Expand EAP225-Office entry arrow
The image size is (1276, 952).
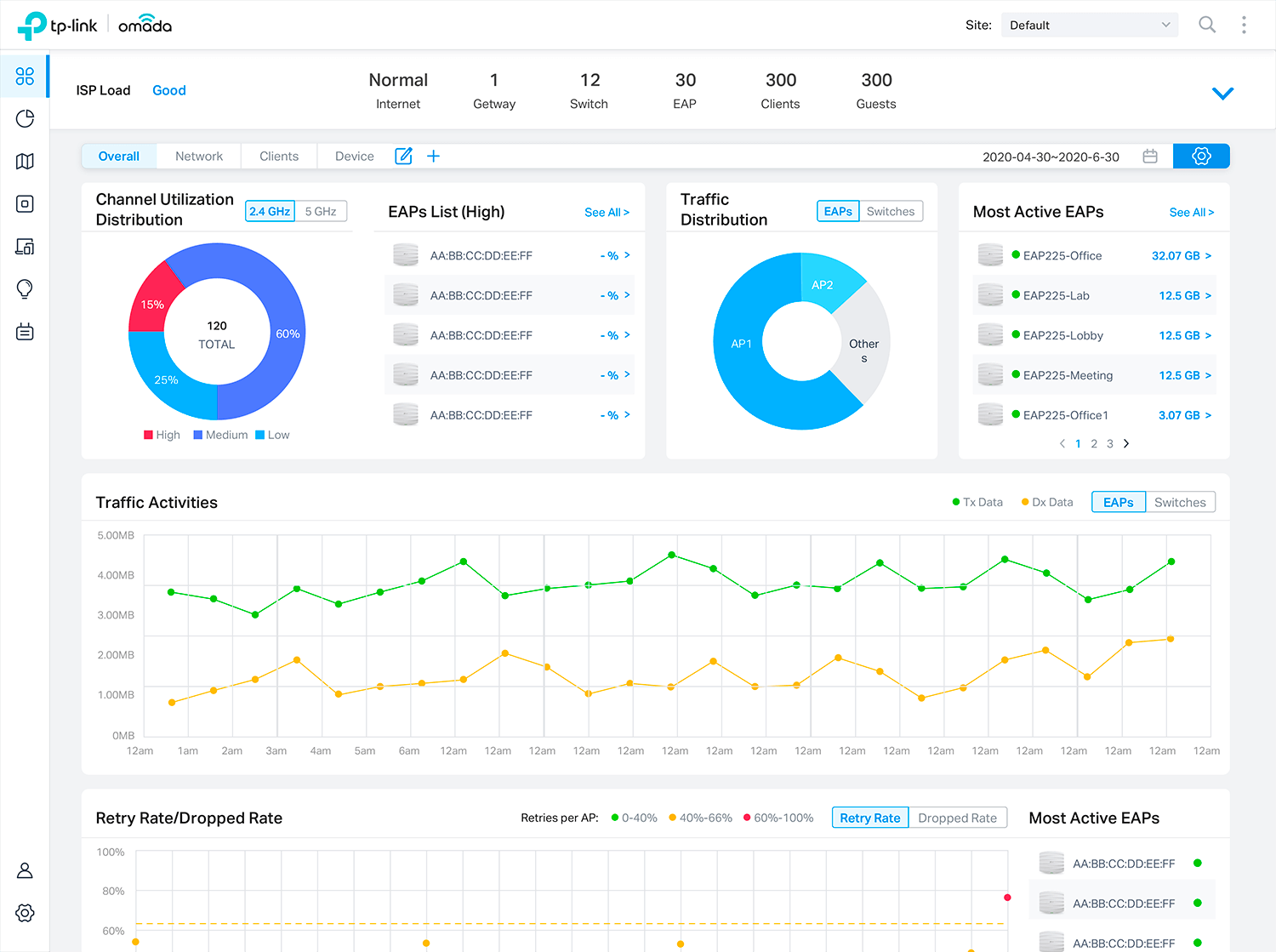click(1208, 256)
